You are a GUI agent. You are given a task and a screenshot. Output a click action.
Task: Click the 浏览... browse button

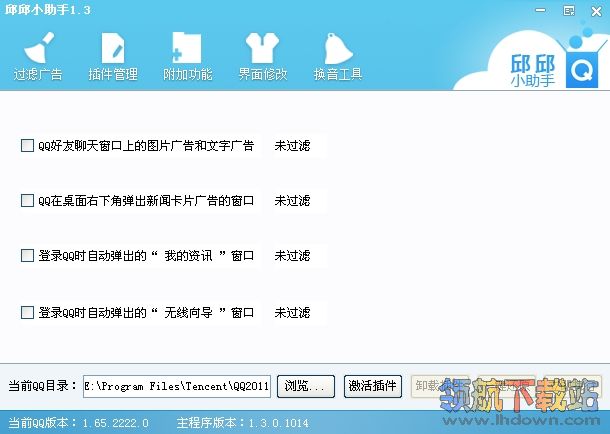coord(306,386)
